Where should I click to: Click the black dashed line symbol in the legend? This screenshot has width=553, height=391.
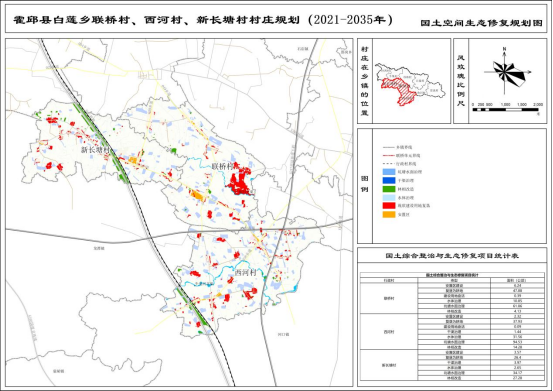tap(388, 164)
